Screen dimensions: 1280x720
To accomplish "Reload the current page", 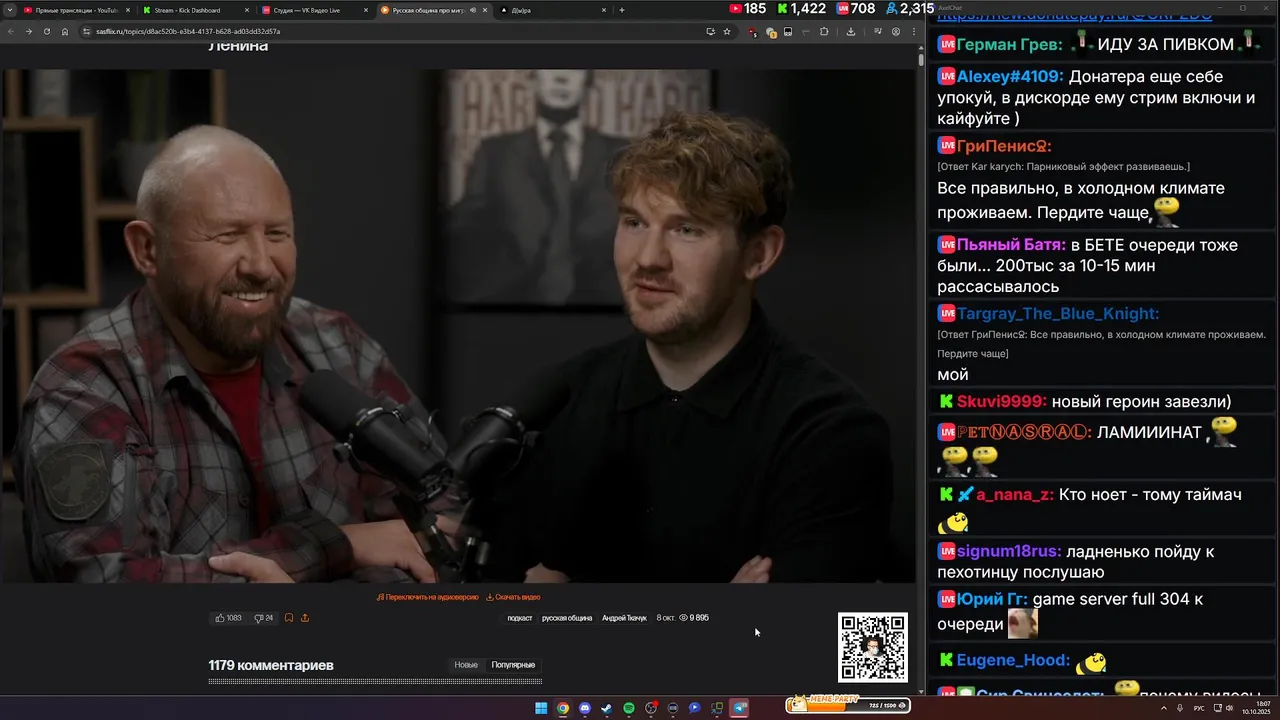I will [x=46, y=31].
